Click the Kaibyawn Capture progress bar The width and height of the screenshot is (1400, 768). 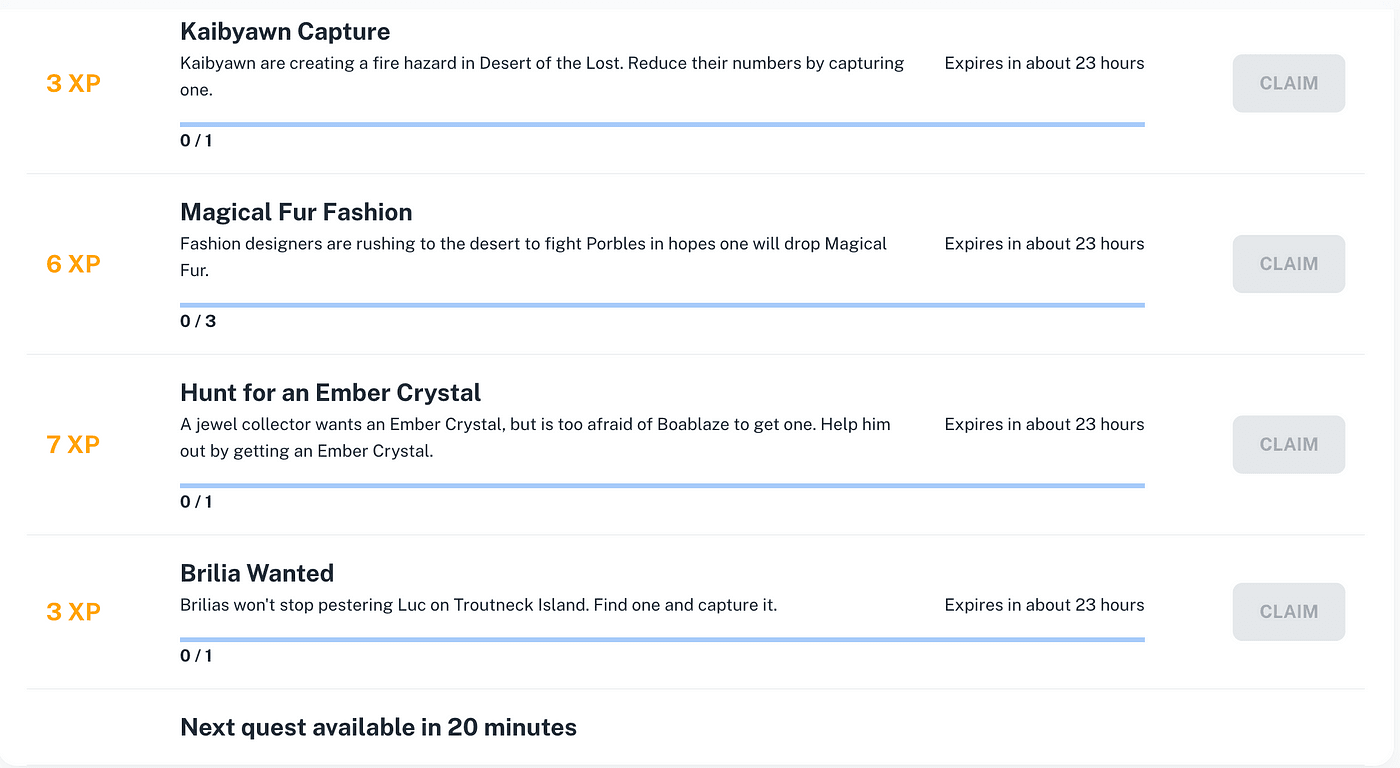tap(660, 124)
